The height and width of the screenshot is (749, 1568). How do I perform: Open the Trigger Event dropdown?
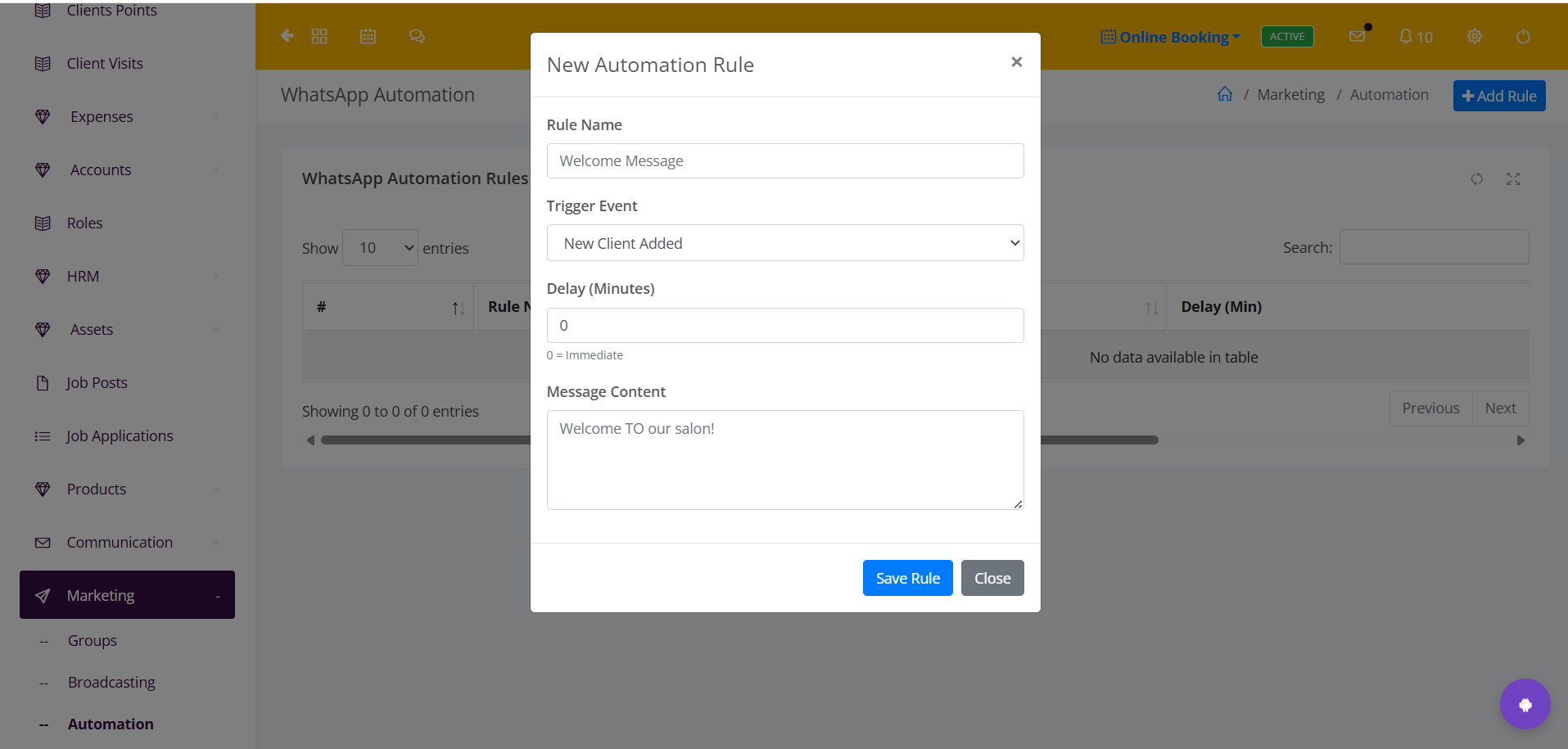pyautogui.click(x=785, y=243)
